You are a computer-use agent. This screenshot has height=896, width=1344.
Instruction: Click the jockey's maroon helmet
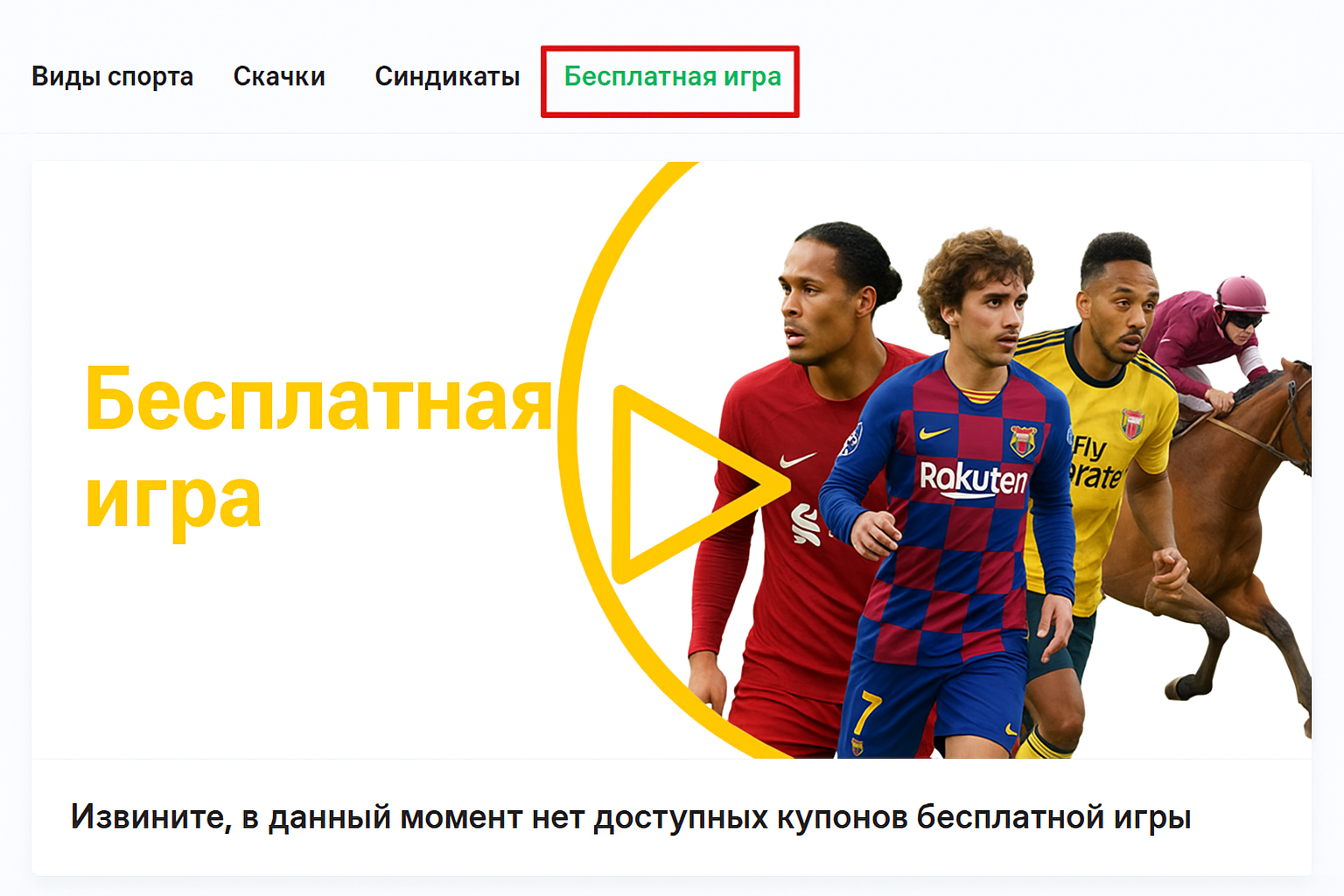coord(1241,293)
